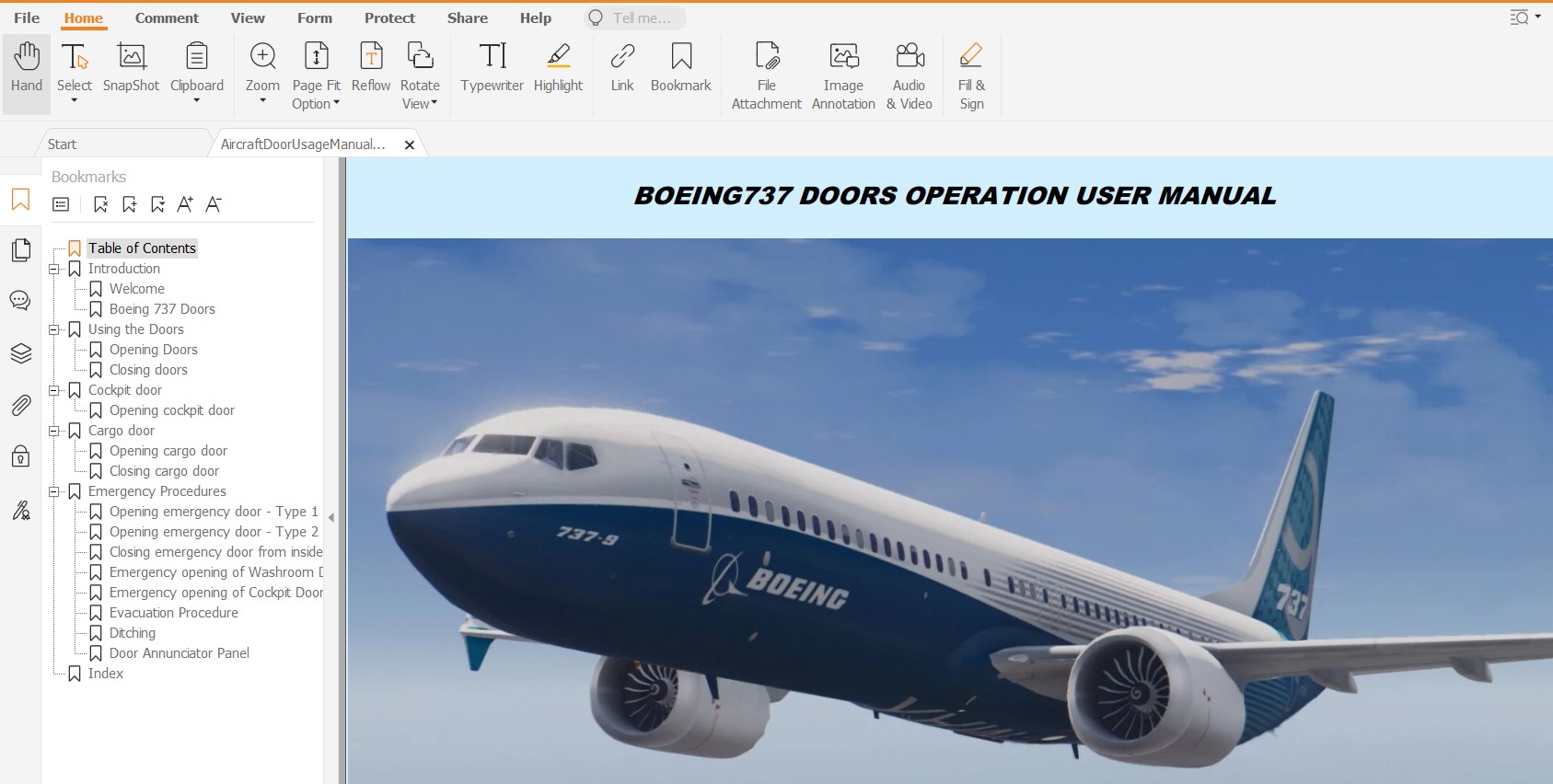Switch to Reflow view
The width and height of the screenshot is (1553, 784).
[371, 68]
